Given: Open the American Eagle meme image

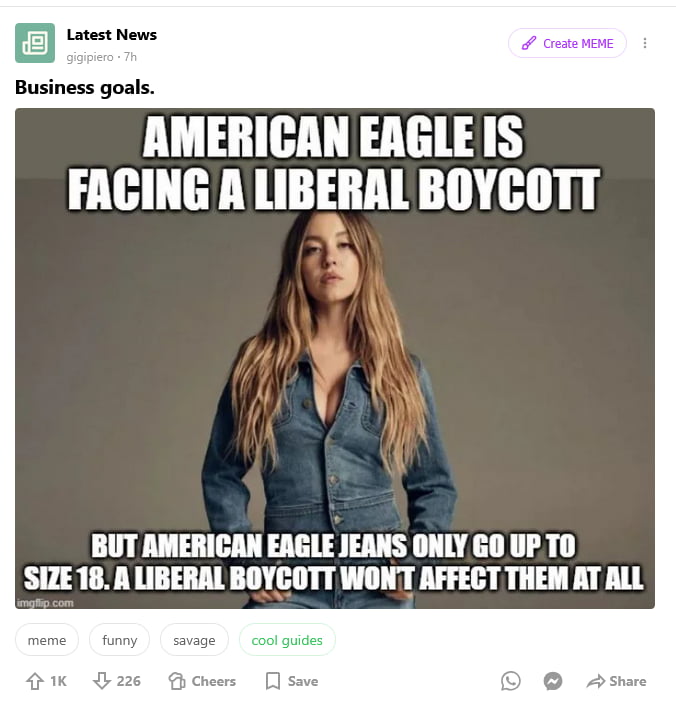Looking at the screenshot, I should (335, 358).
